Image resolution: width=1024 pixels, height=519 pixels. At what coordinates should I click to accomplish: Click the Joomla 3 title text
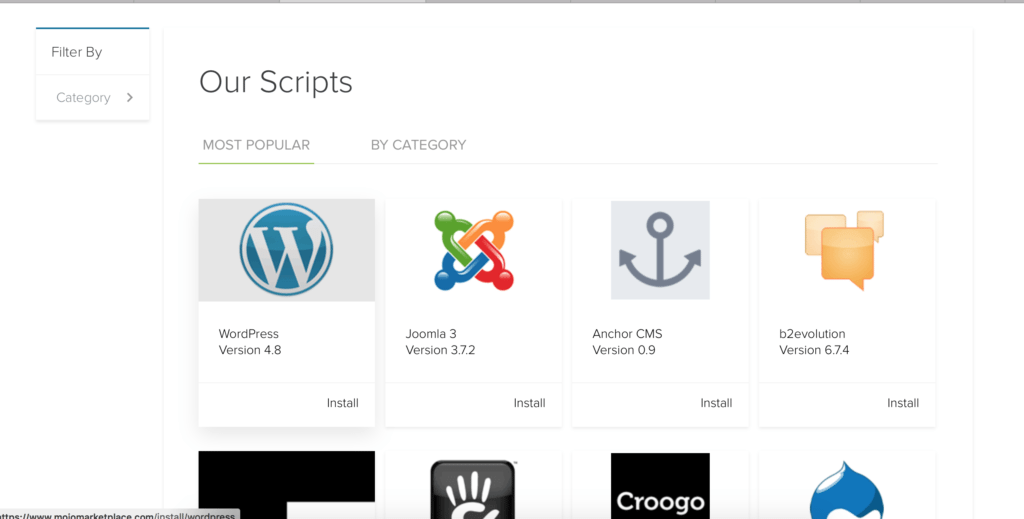tap(431, 334)
